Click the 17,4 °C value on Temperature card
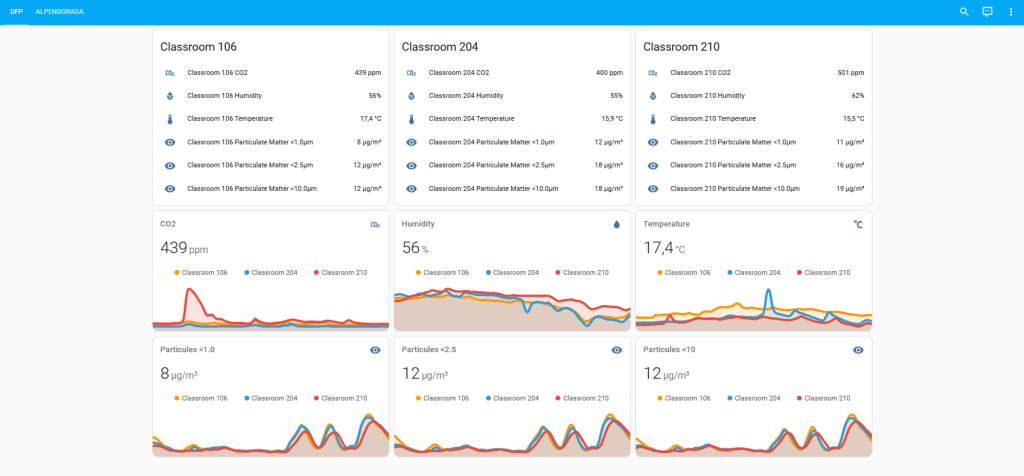The width and height of the screenshot is (1024, 476). coord(664,248)
